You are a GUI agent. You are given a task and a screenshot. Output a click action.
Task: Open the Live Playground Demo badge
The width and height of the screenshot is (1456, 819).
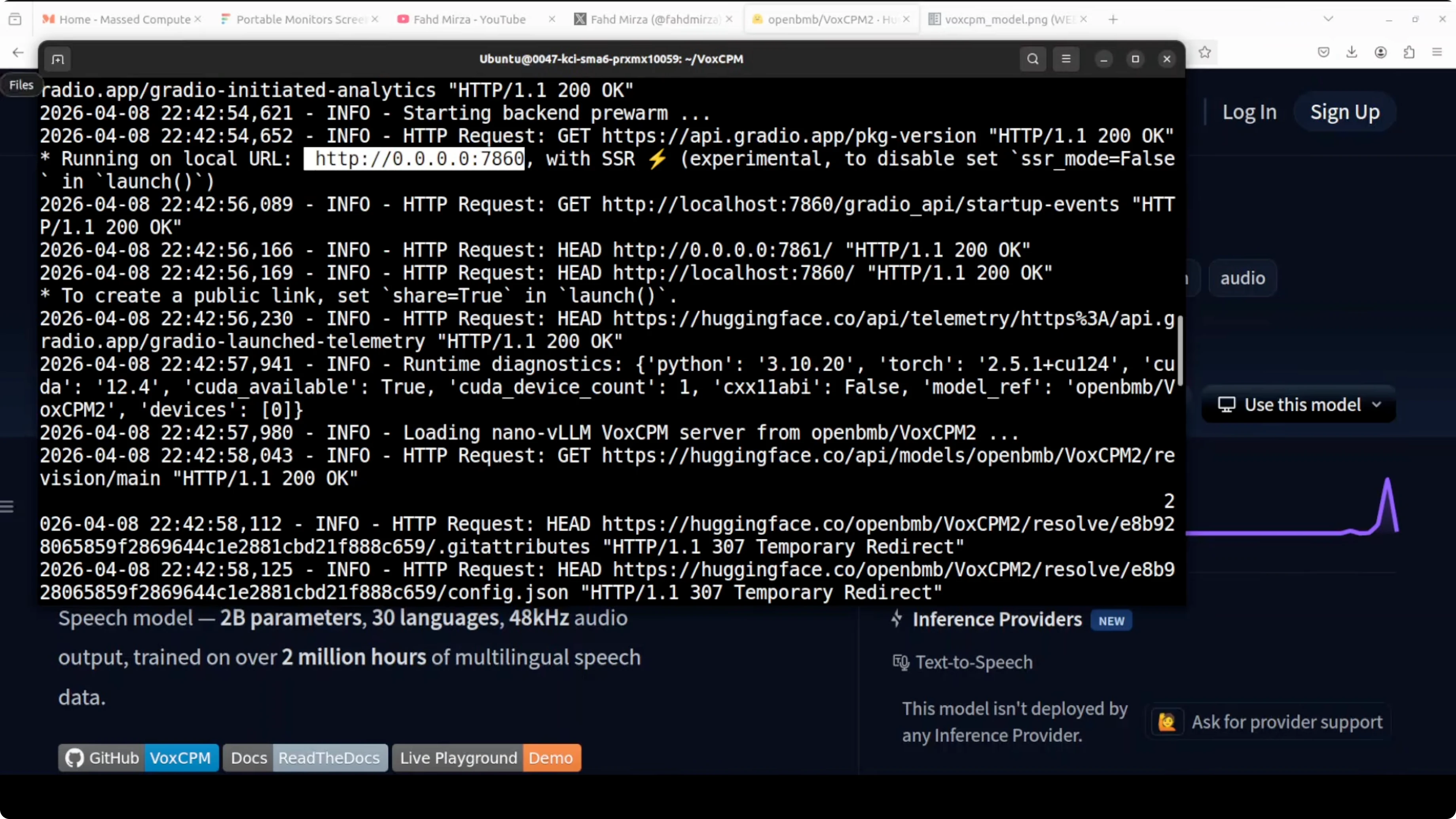pos(486,757)
